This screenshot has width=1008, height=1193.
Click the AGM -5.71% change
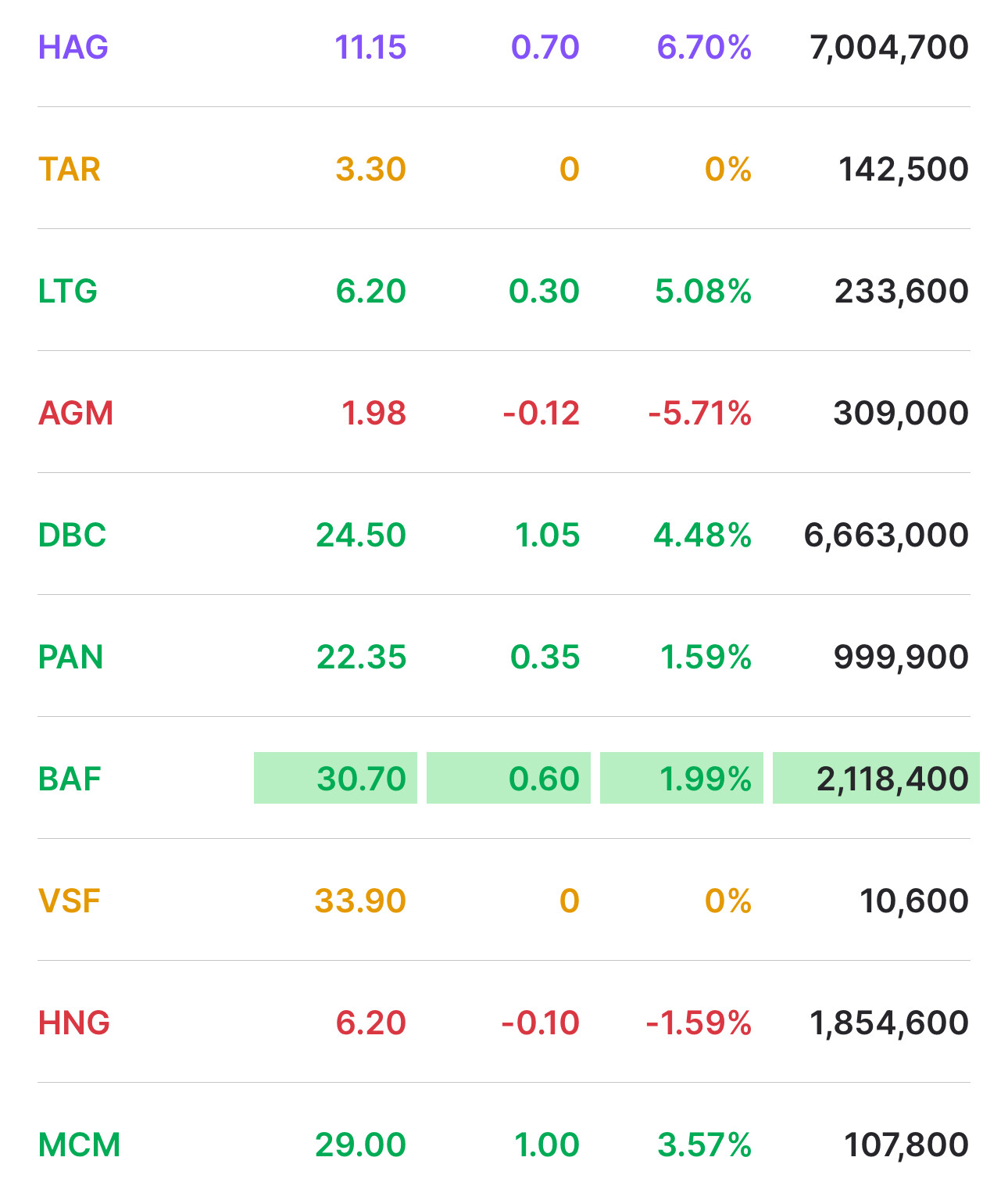(699, 414)
